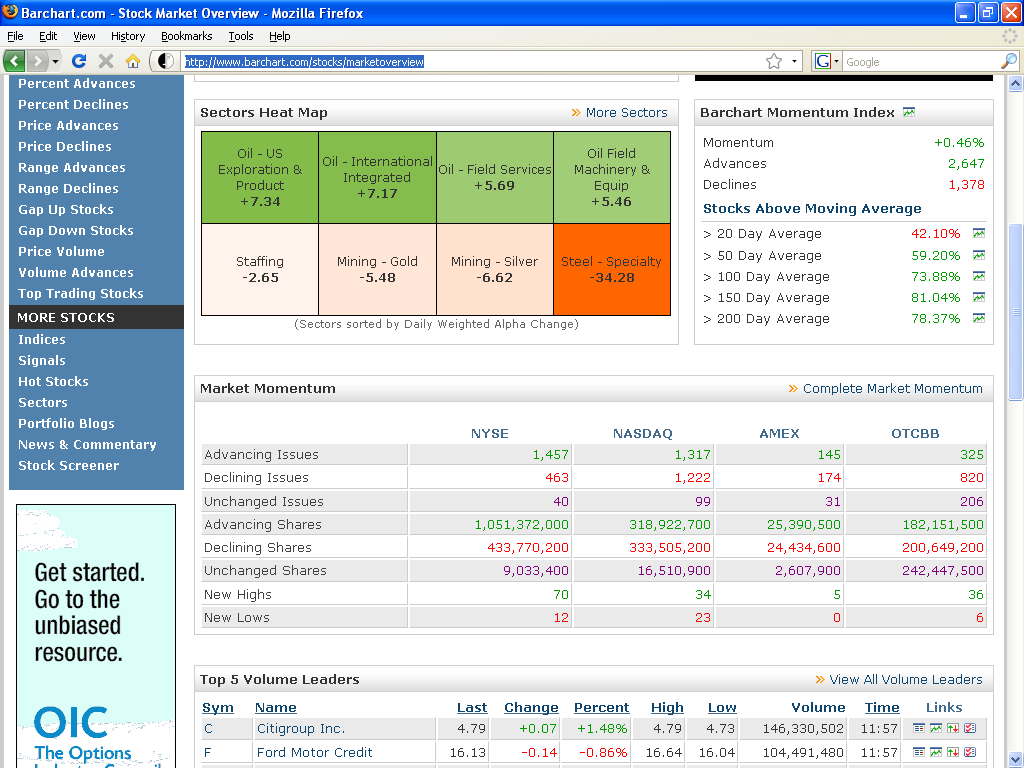This screenshot has width=1024, height=768.
Task: Open the Complete Market Momentum link
Action: pyautogui.click(x=892, y=389)
